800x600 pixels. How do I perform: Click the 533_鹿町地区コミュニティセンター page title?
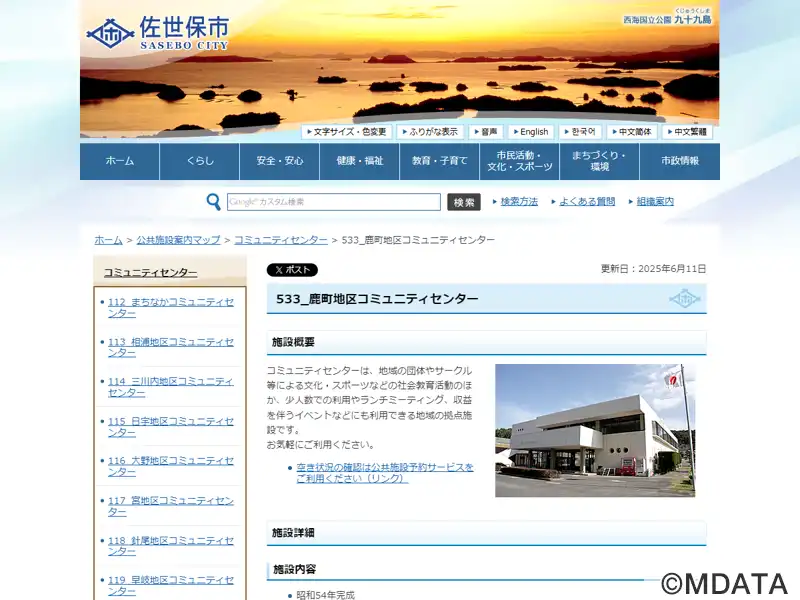coord(377,299)
